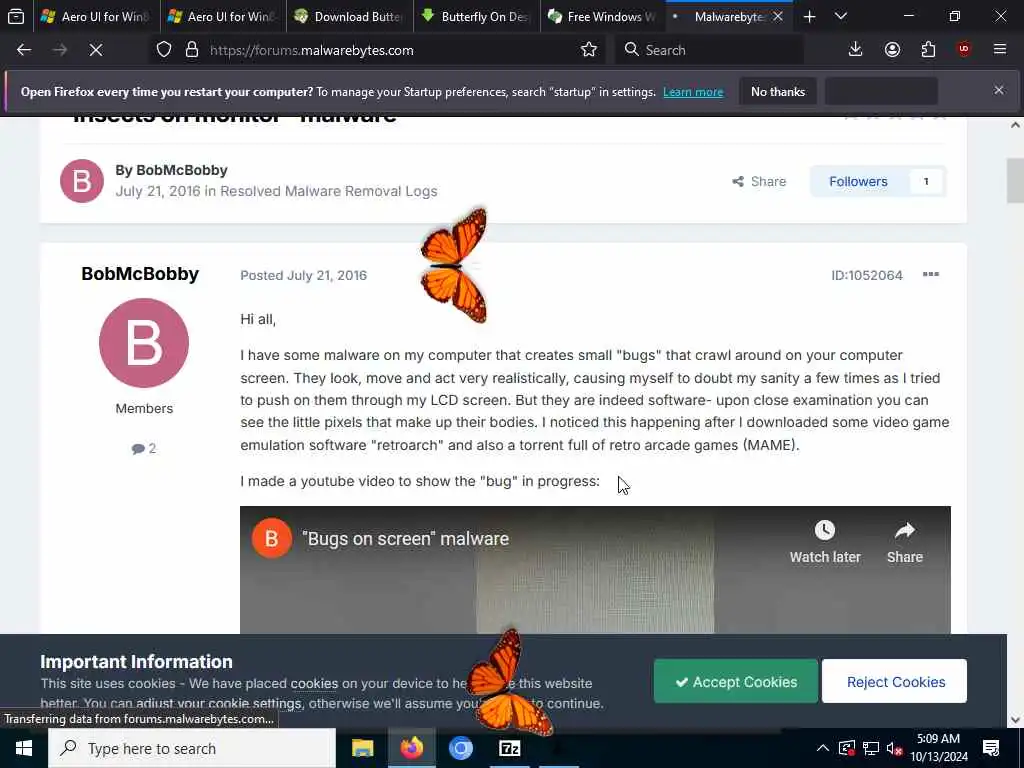Switch to the Butterfly On Des tab
The width and height of the screenshot is (1024, 768).
click(x=476, y=17)
